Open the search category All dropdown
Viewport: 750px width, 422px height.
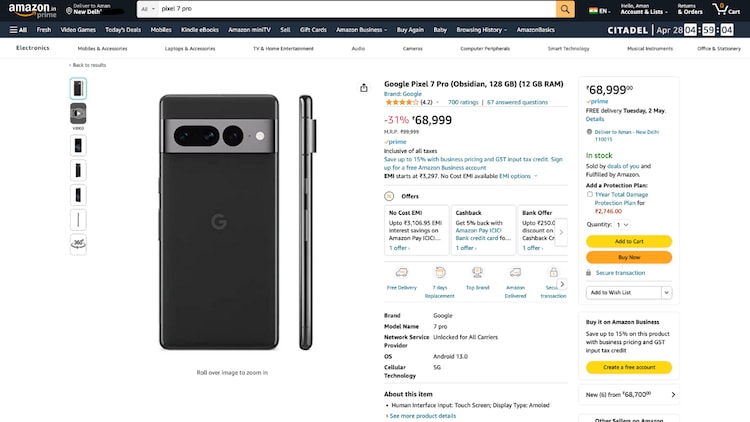tap(147, 9)
